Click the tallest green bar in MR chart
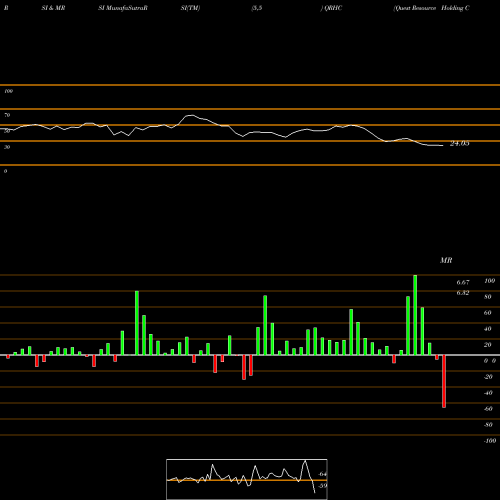Image resolution: width=500 pixels, height=500 pixels. tap(415, 315)
